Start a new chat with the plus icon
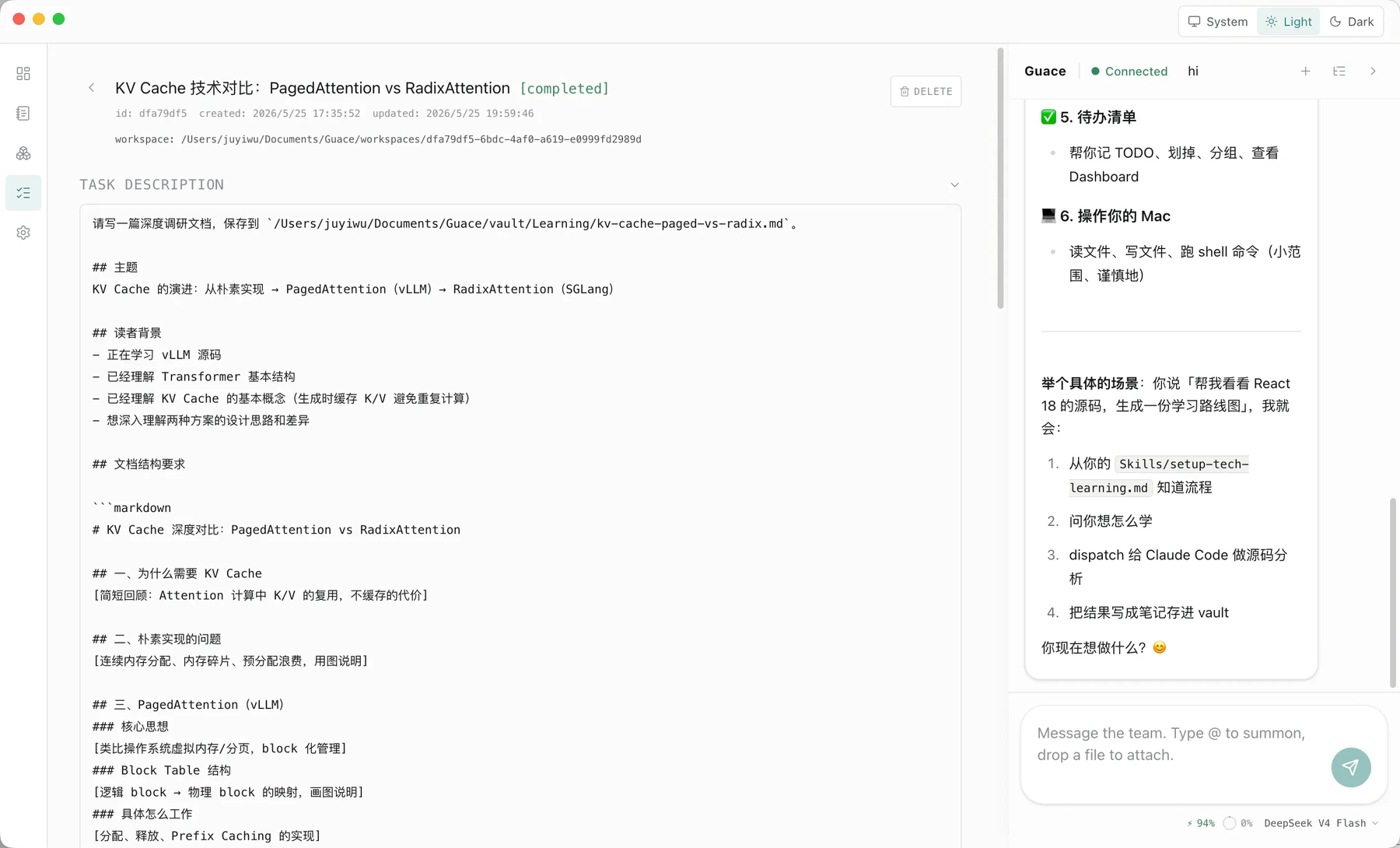 (1306, 71)
